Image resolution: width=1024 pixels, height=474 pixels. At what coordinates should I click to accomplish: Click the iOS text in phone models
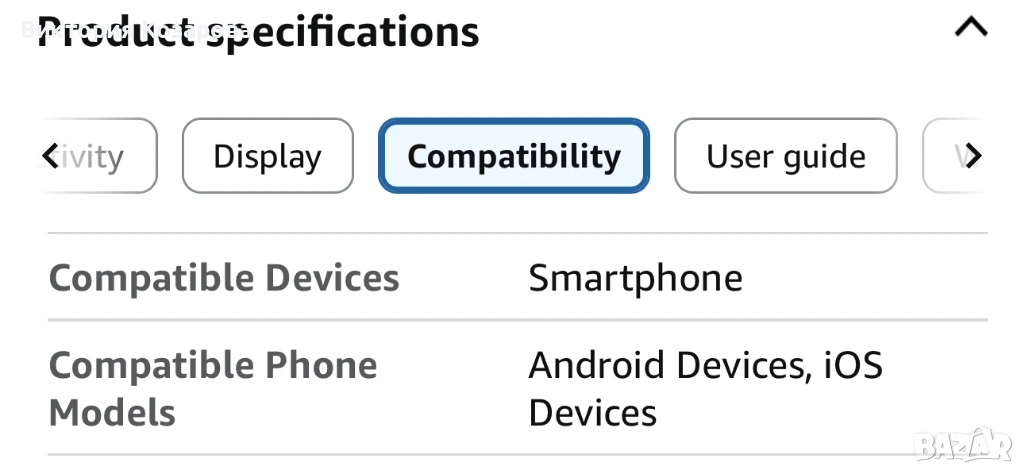click(x=852, y=366)
